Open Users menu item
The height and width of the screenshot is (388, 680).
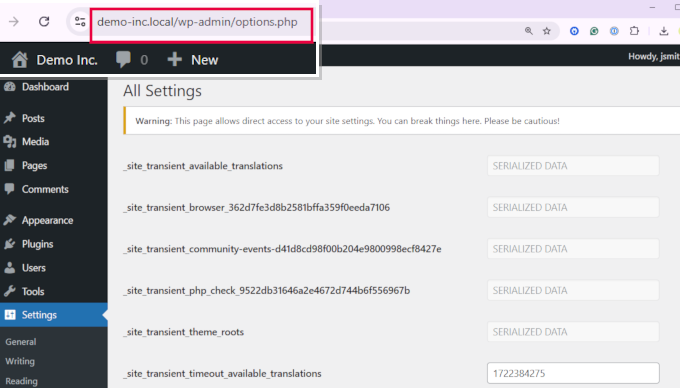click(33, 268)
